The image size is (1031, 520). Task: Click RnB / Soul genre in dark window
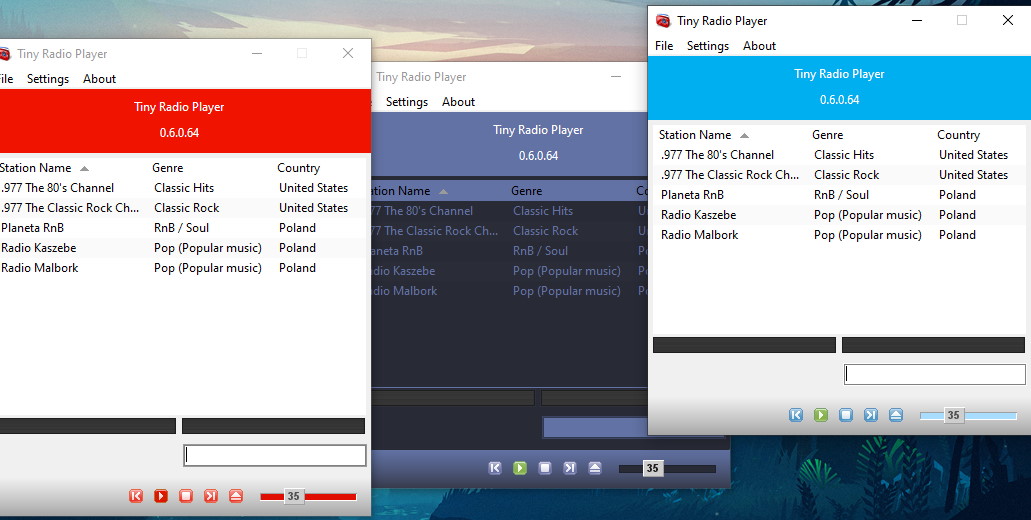point(540,250)
